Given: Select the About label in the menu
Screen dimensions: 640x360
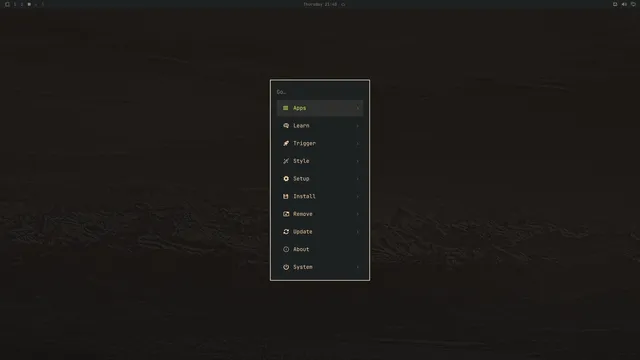Looking at the screenshot, I should 301,249.
